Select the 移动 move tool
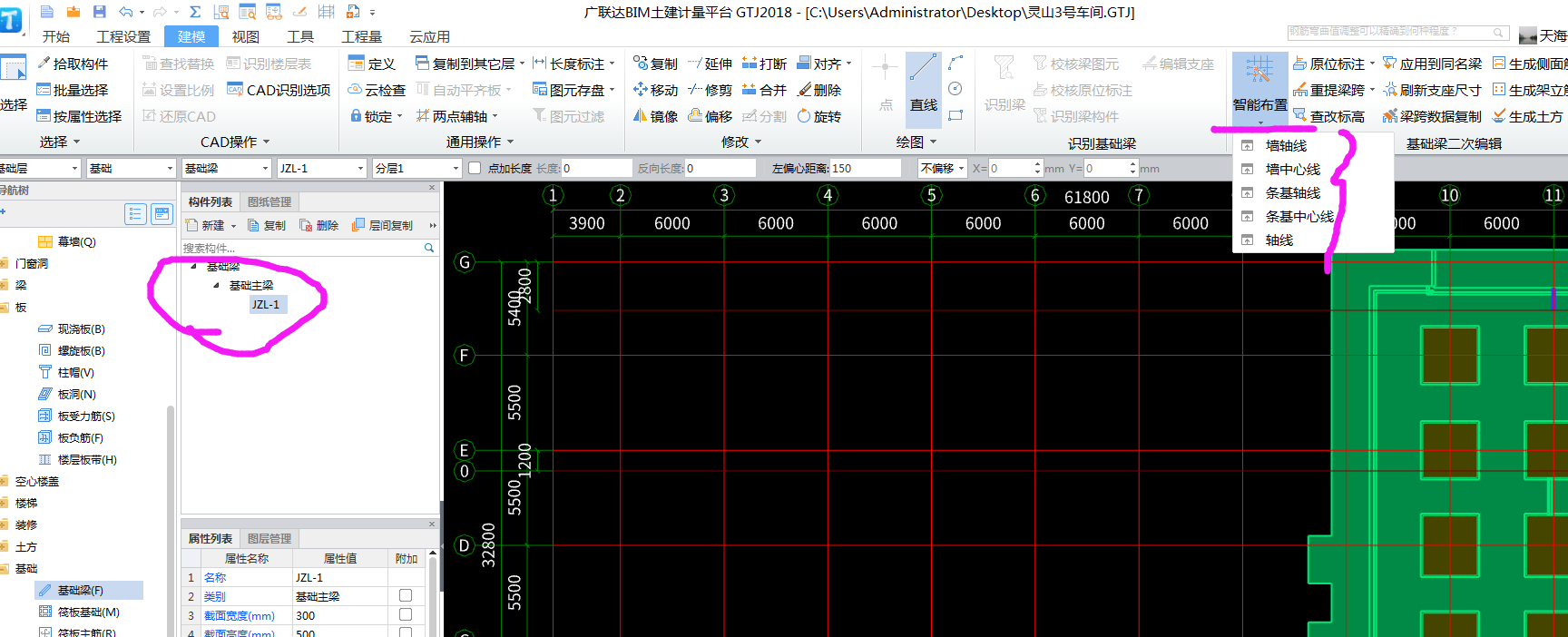Viewport: 1568px width, 637px height. (x=655, y=90)
